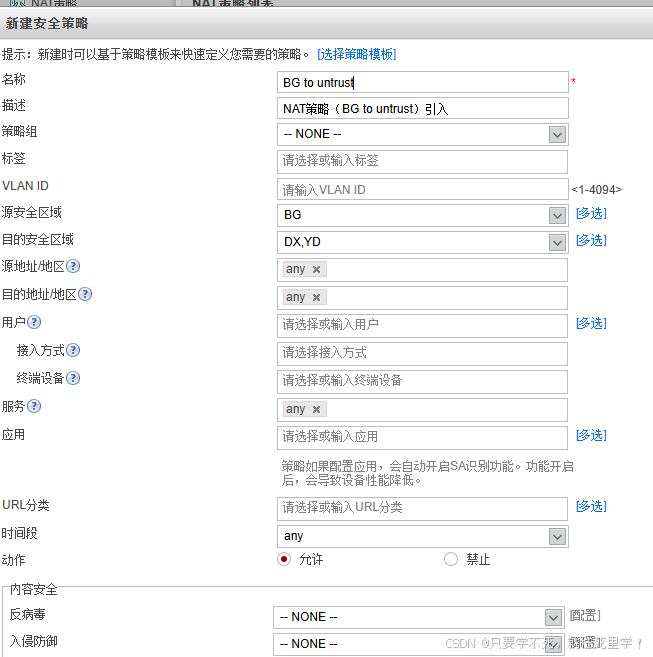Screen dimensions: 653x657
Task: Click 配置 link beside 反病毒
Action: click(x=585, y=616)
